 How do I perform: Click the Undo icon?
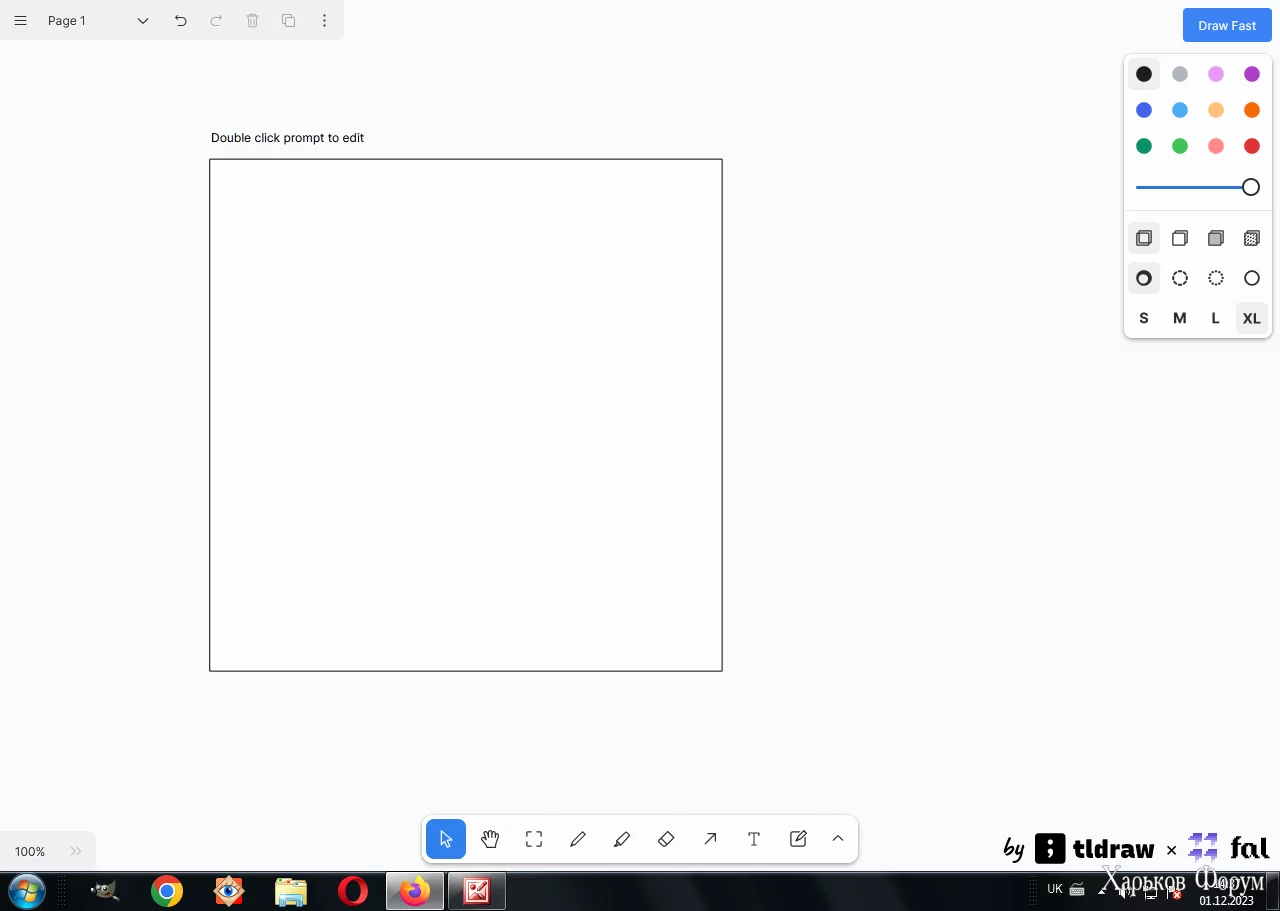click(x=180, y=20)
